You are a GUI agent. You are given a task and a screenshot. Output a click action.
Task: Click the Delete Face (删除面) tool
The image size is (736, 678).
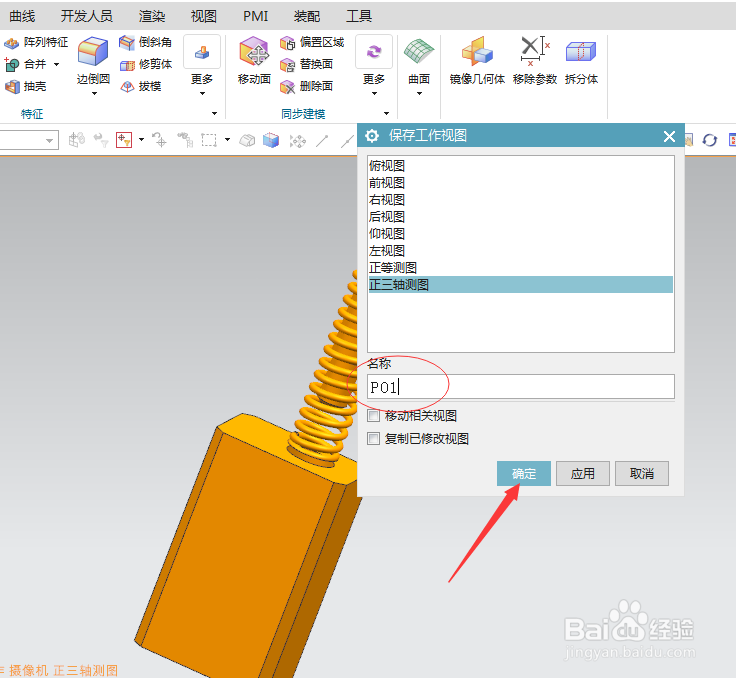307,86
